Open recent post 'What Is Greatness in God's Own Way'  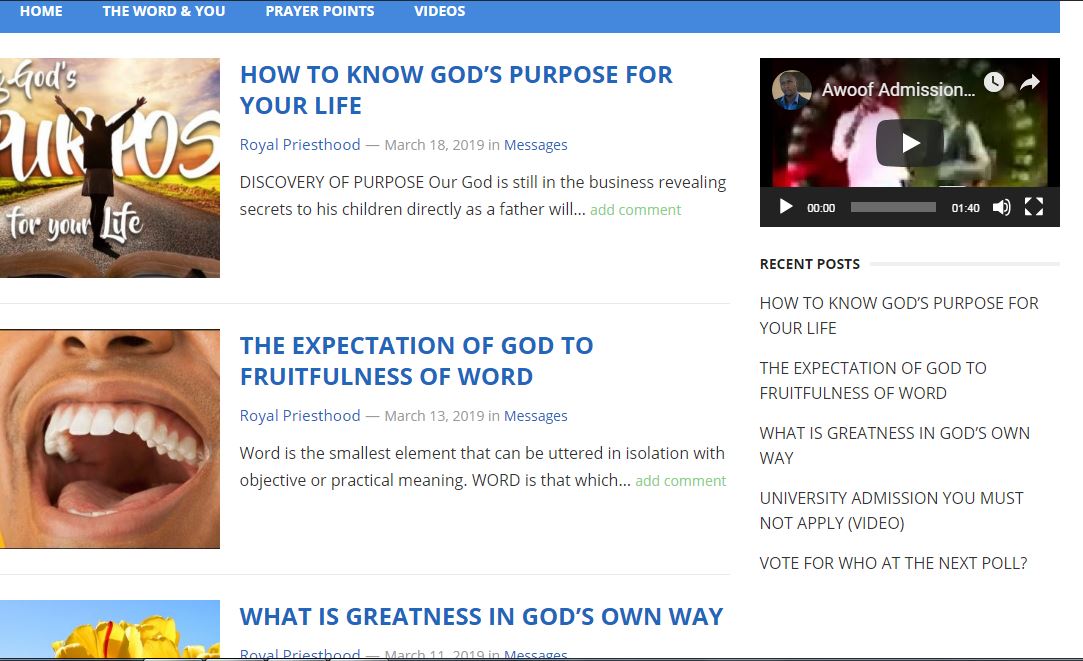tap(894, 446)
